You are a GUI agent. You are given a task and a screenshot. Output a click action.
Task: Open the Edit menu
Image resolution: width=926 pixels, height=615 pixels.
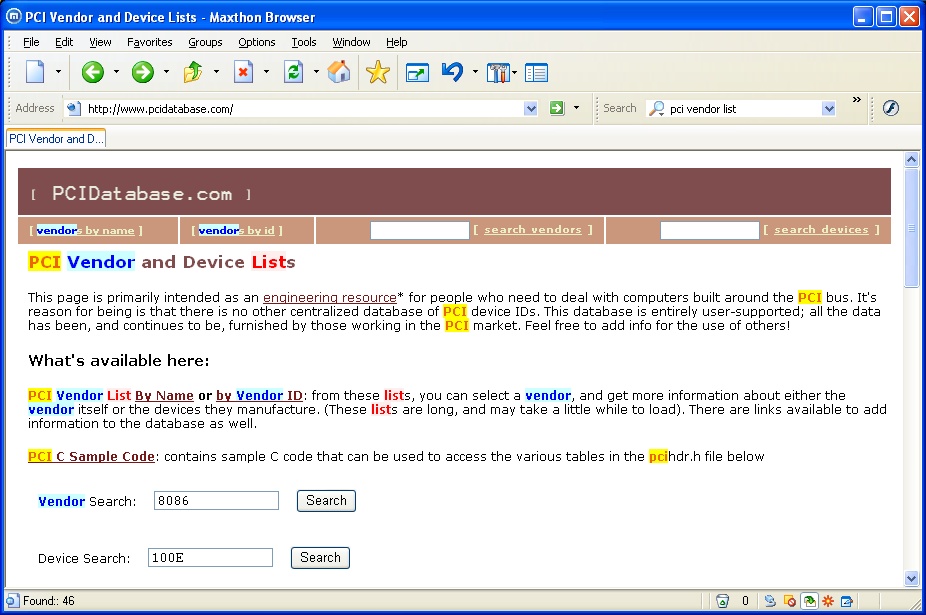click(64, 42)
